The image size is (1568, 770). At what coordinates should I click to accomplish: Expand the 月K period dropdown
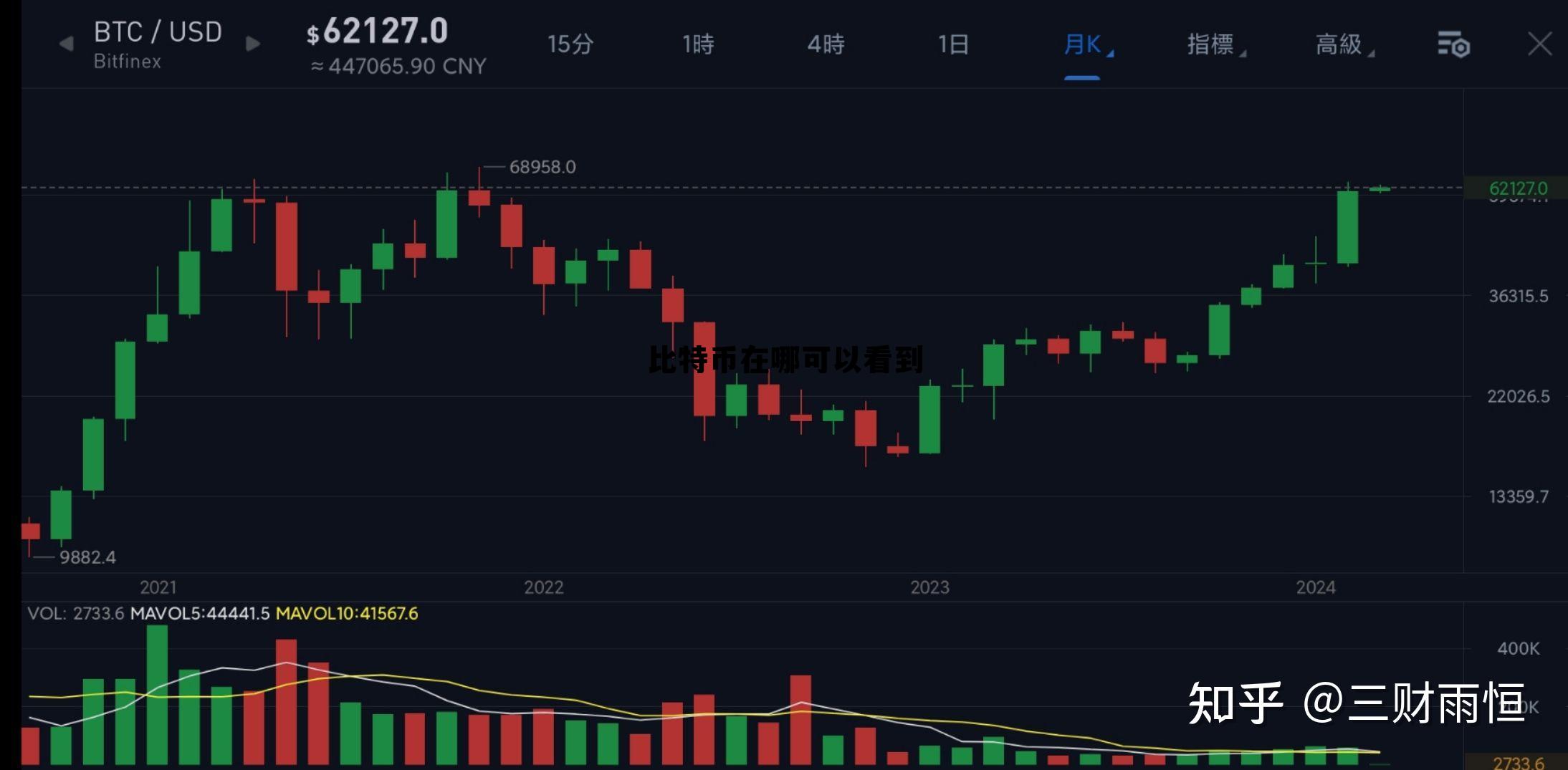click(x=1085, y=45)
